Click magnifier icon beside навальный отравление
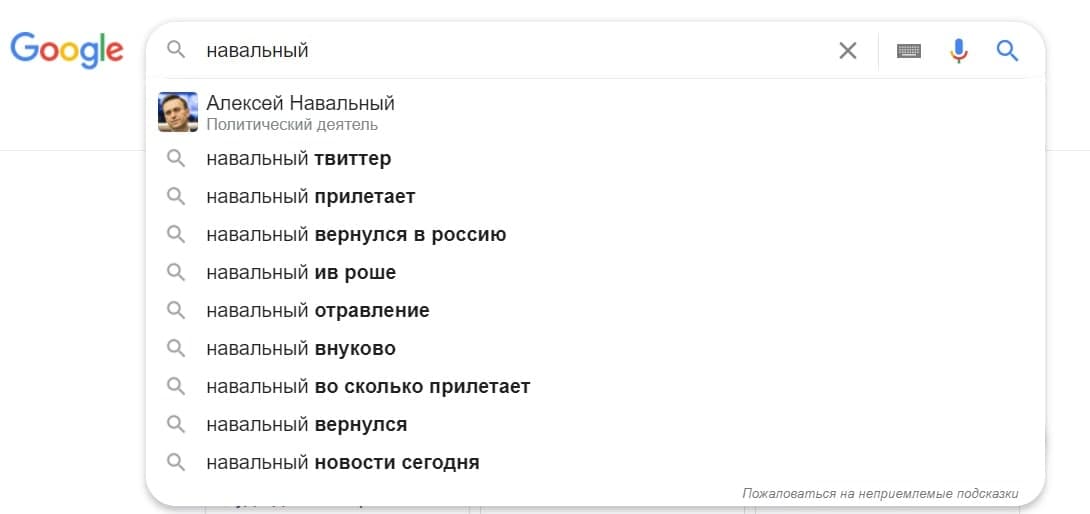The height and width of the screenshot is (514, 1090). tap(177, 310)
